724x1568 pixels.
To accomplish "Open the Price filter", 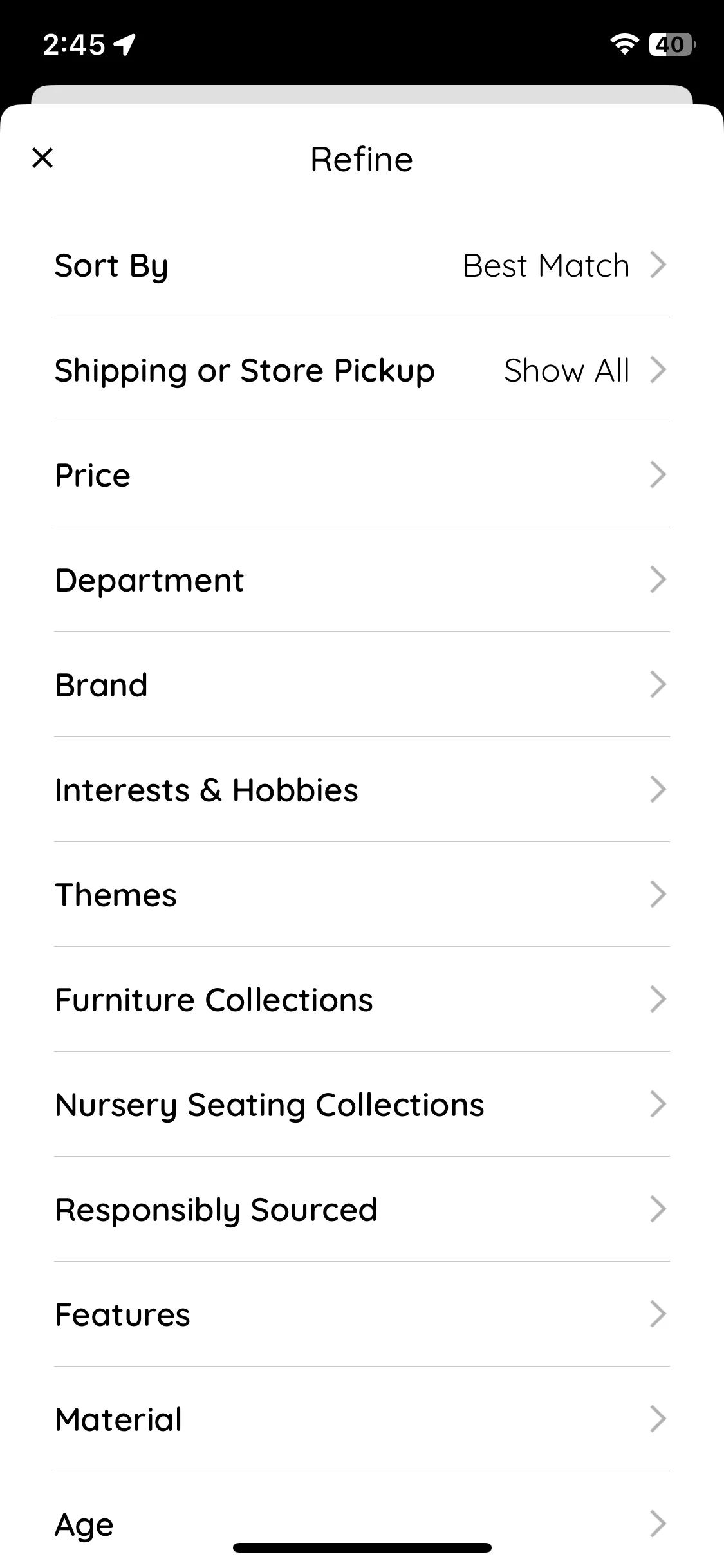I will pos(362,475).
